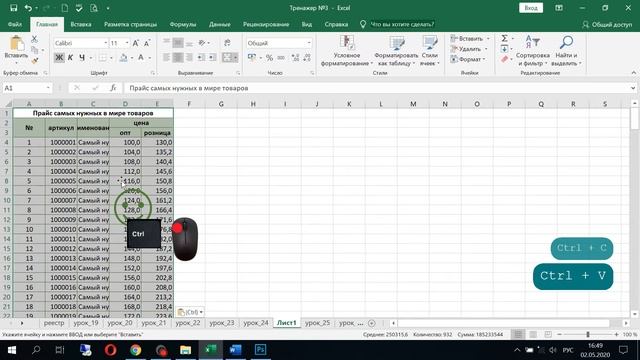
Task: Apply borders using the borders icon
Action: click(x=102, y=58)
